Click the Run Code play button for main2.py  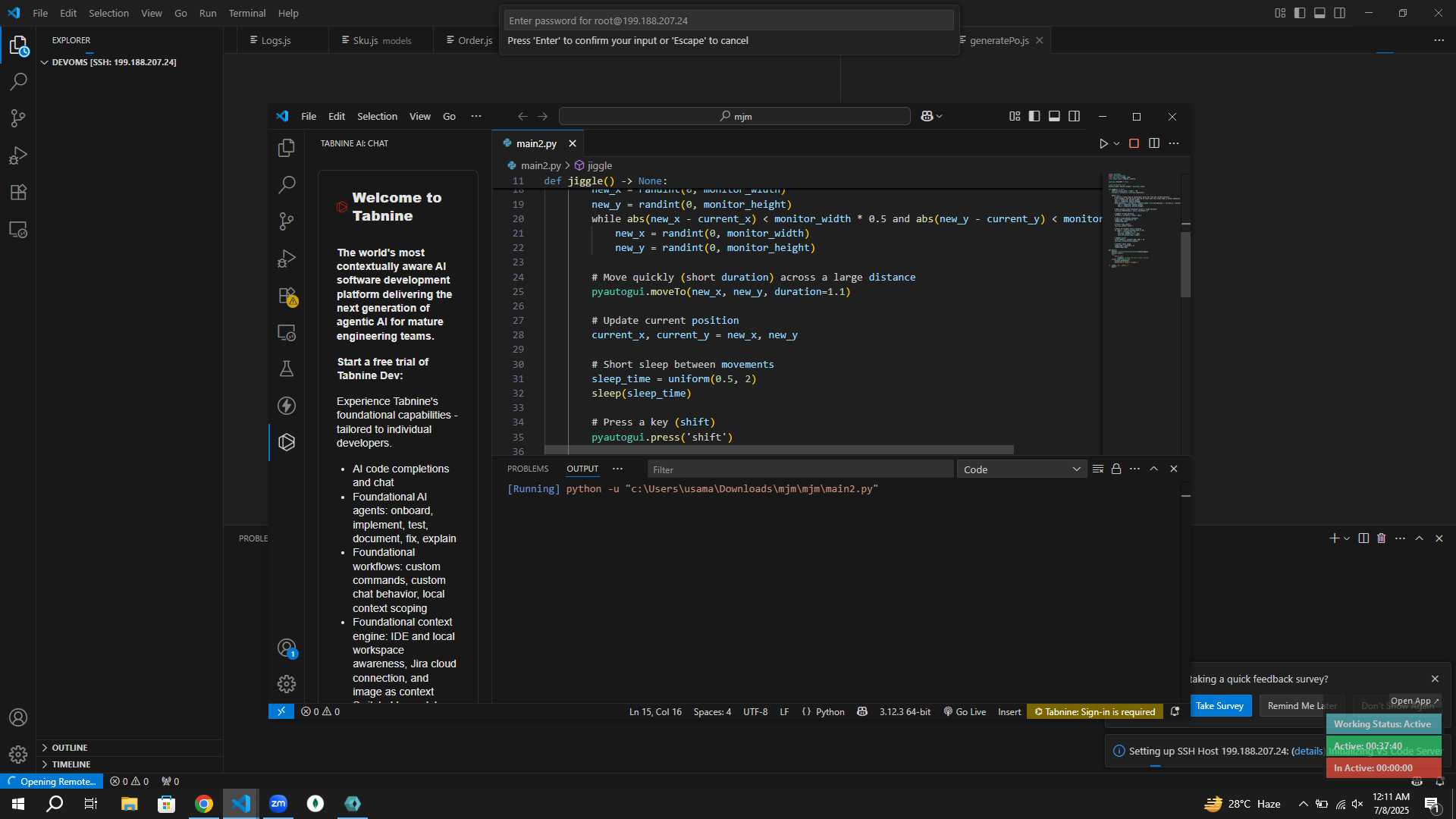point(1103,143)
